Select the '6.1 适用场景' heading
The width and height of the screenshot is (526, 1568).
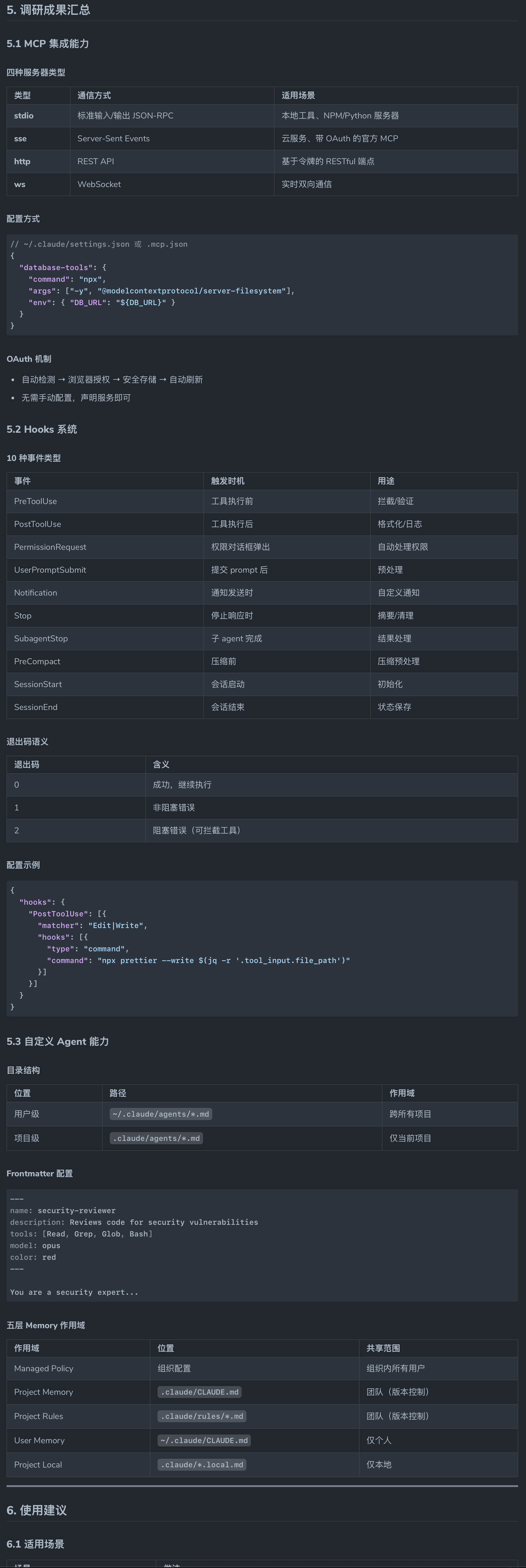pyautogui.click(x=35, y=1544)
